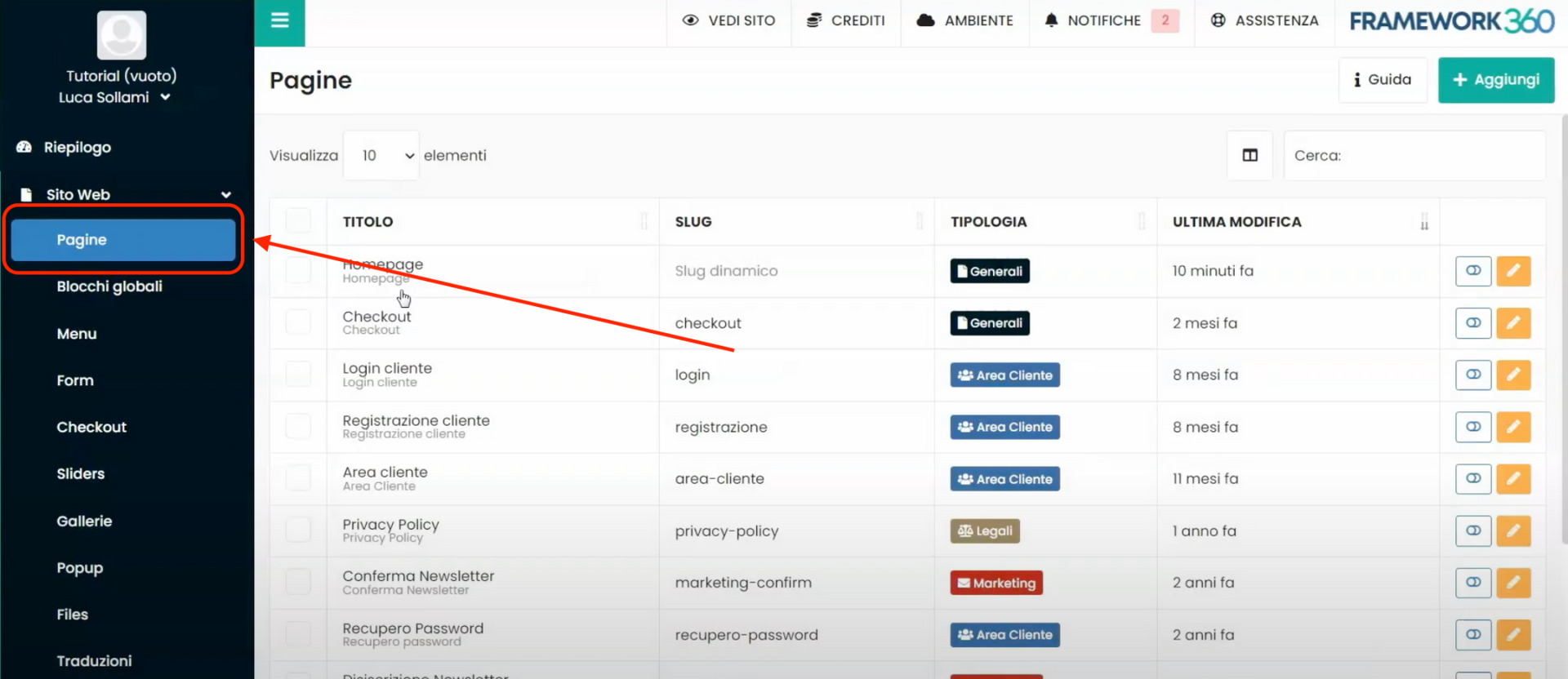Image resolution: width=1568 pixels, height=679 pixels.
Task: Click the user avatar picture
Action: [x=122, y=35]
